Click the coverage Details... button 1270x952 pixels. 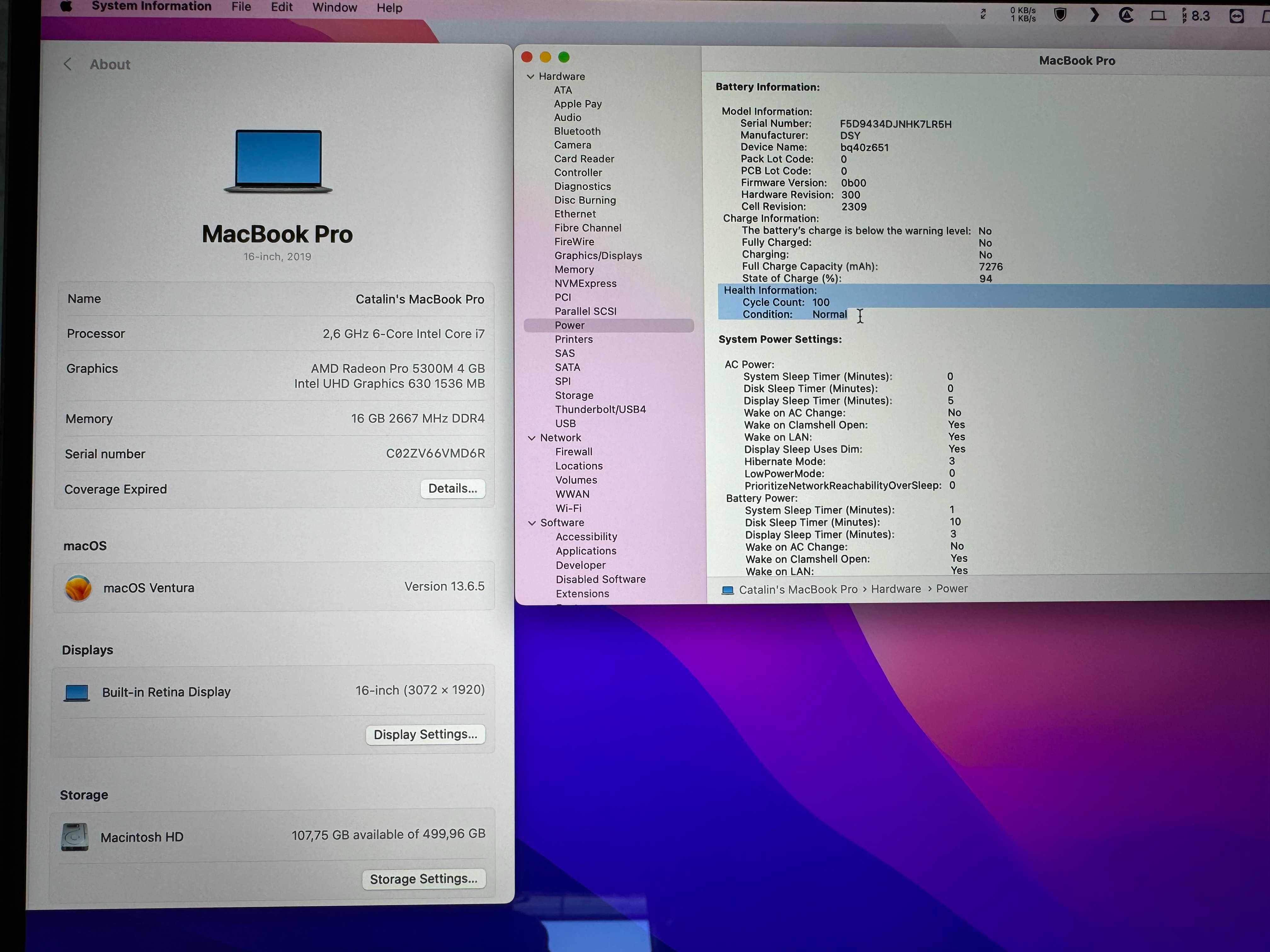(452, 488)
